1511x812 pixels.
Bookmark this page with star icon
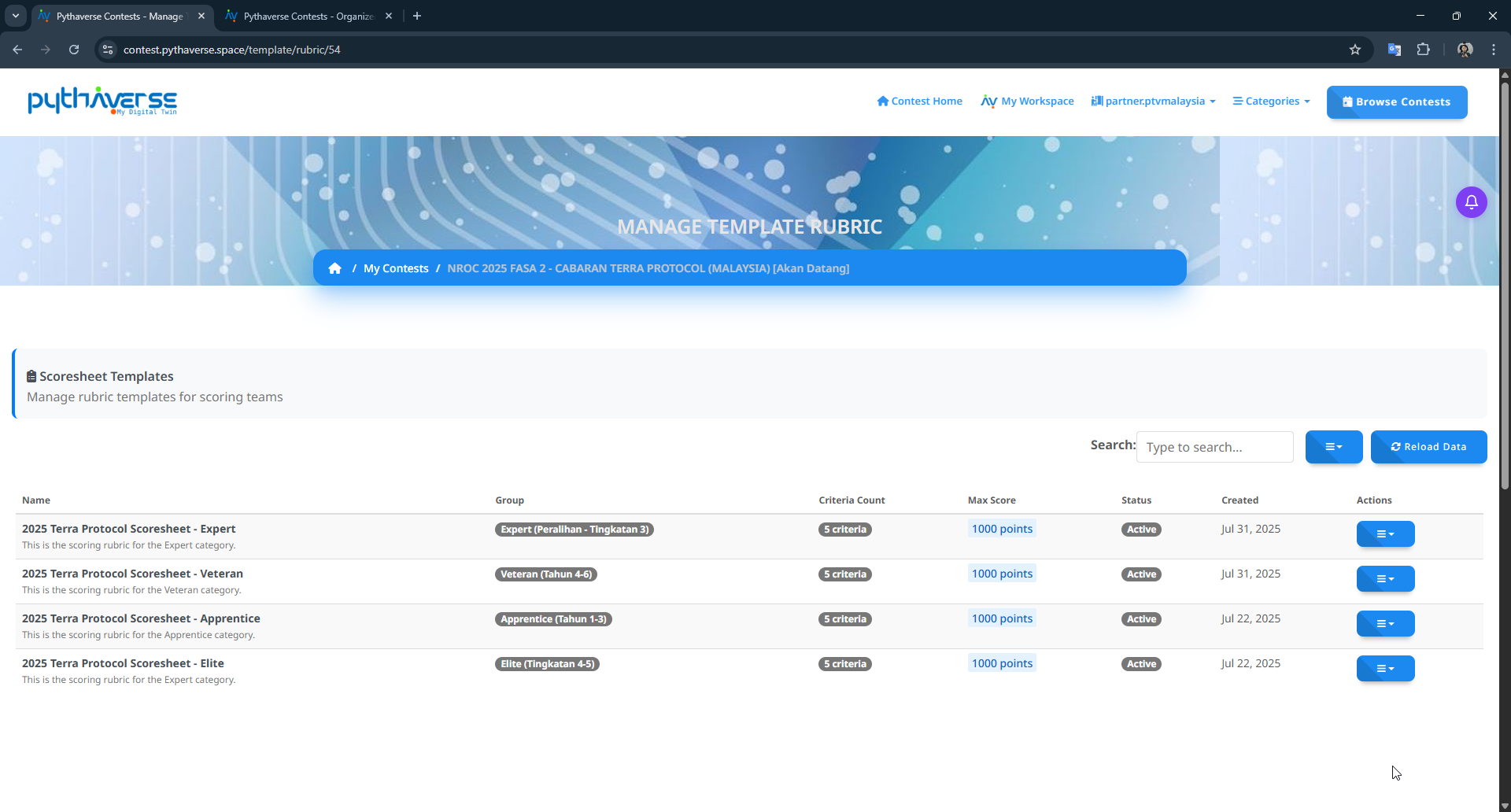(x=1355, y=50)
